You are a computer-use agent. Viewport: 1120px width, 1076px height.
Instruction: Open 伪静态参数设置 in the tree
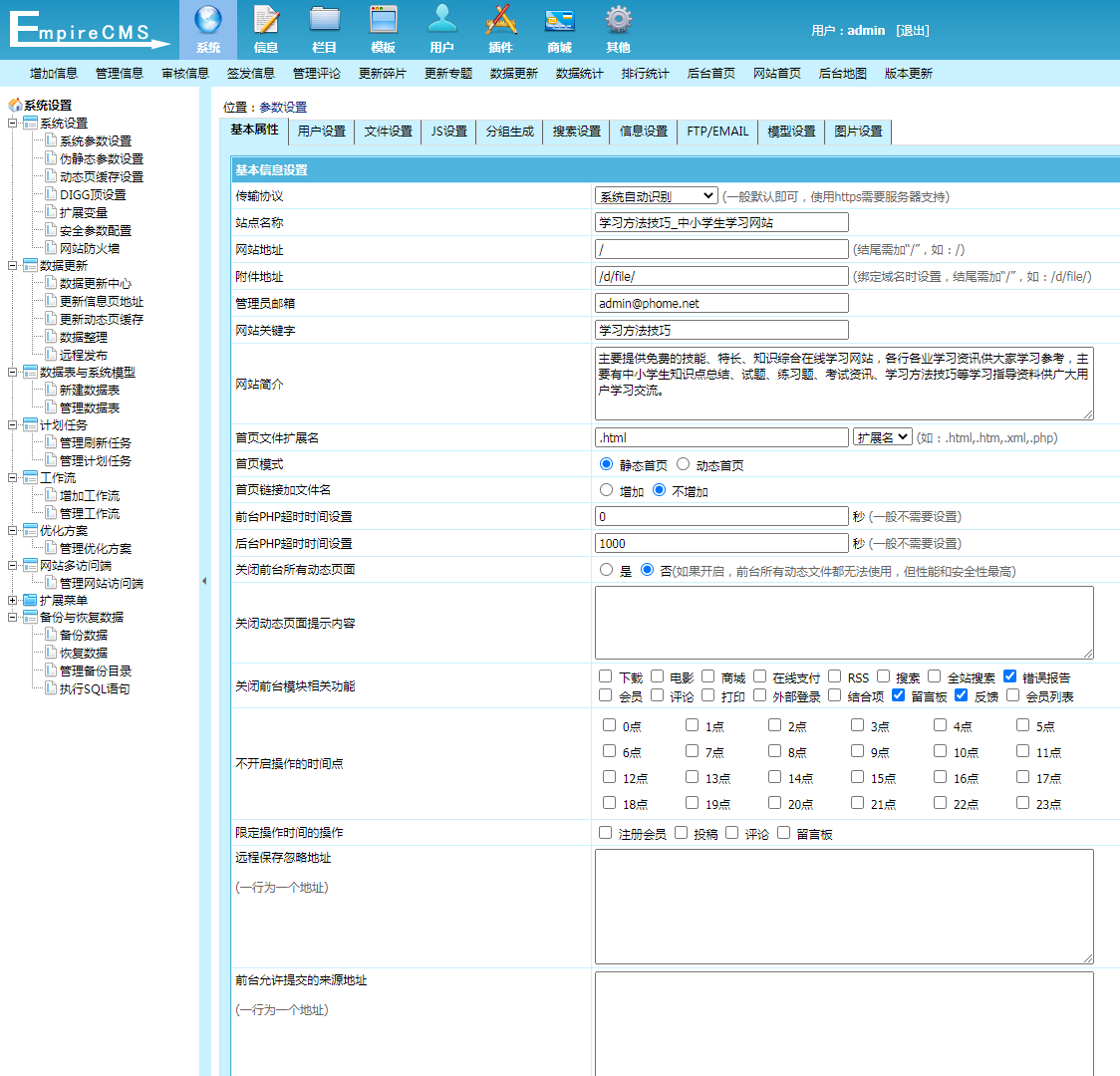click(x=102, y=158)
